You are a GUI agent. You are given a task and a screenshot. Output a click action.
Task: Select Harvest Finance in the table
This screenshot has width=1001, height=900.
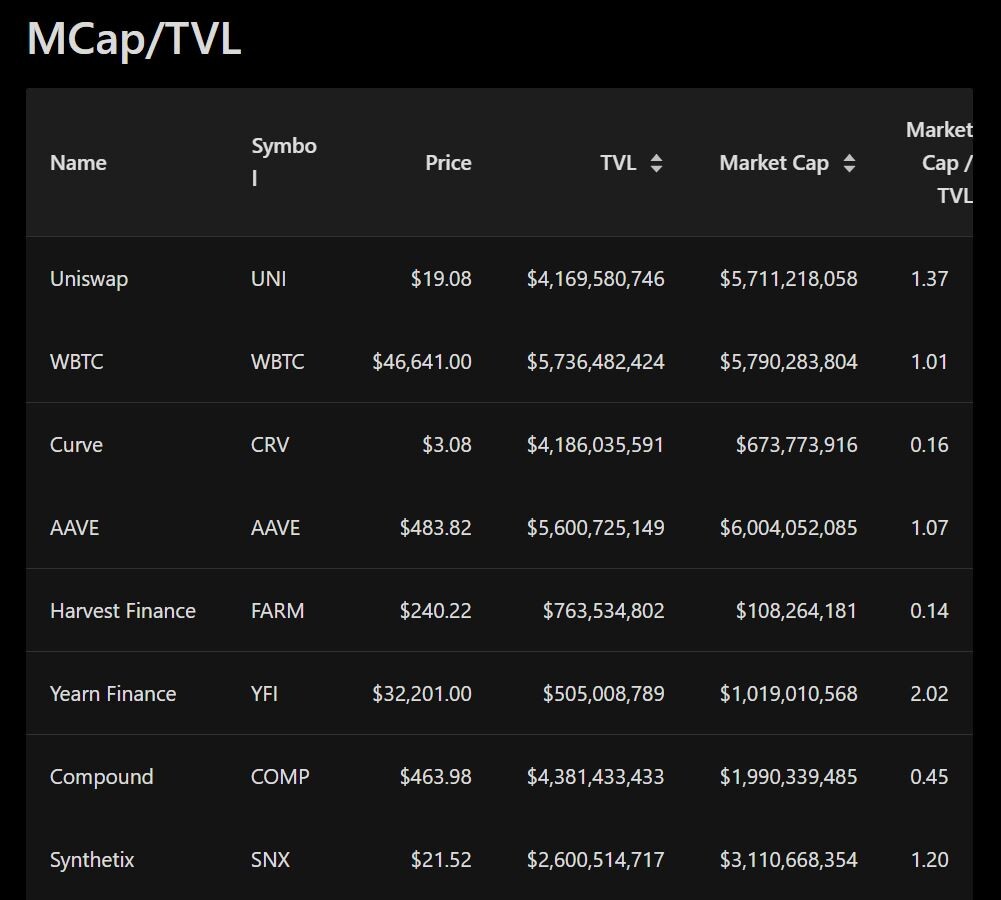pos(123,610)
